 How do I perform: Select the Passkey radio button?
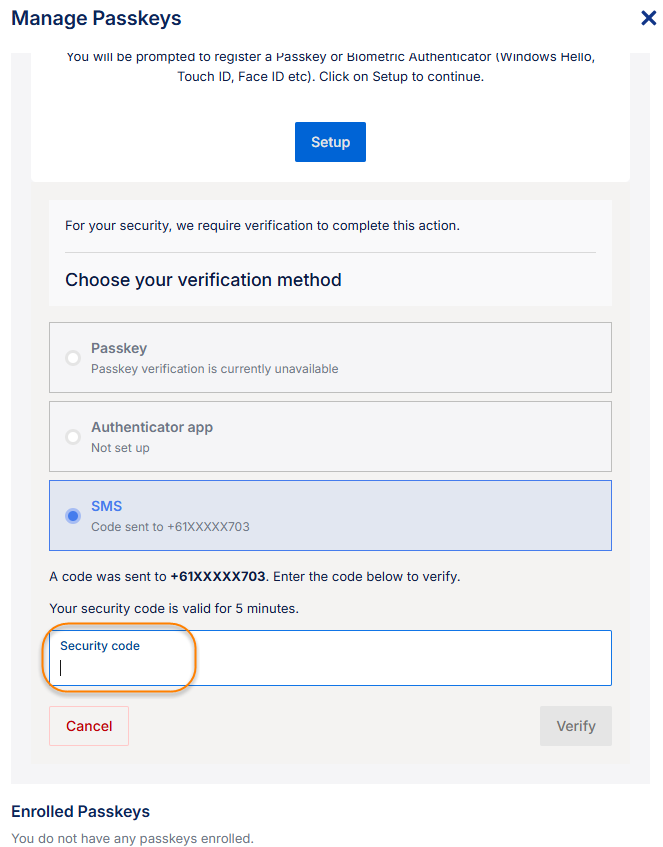point(73,358)
